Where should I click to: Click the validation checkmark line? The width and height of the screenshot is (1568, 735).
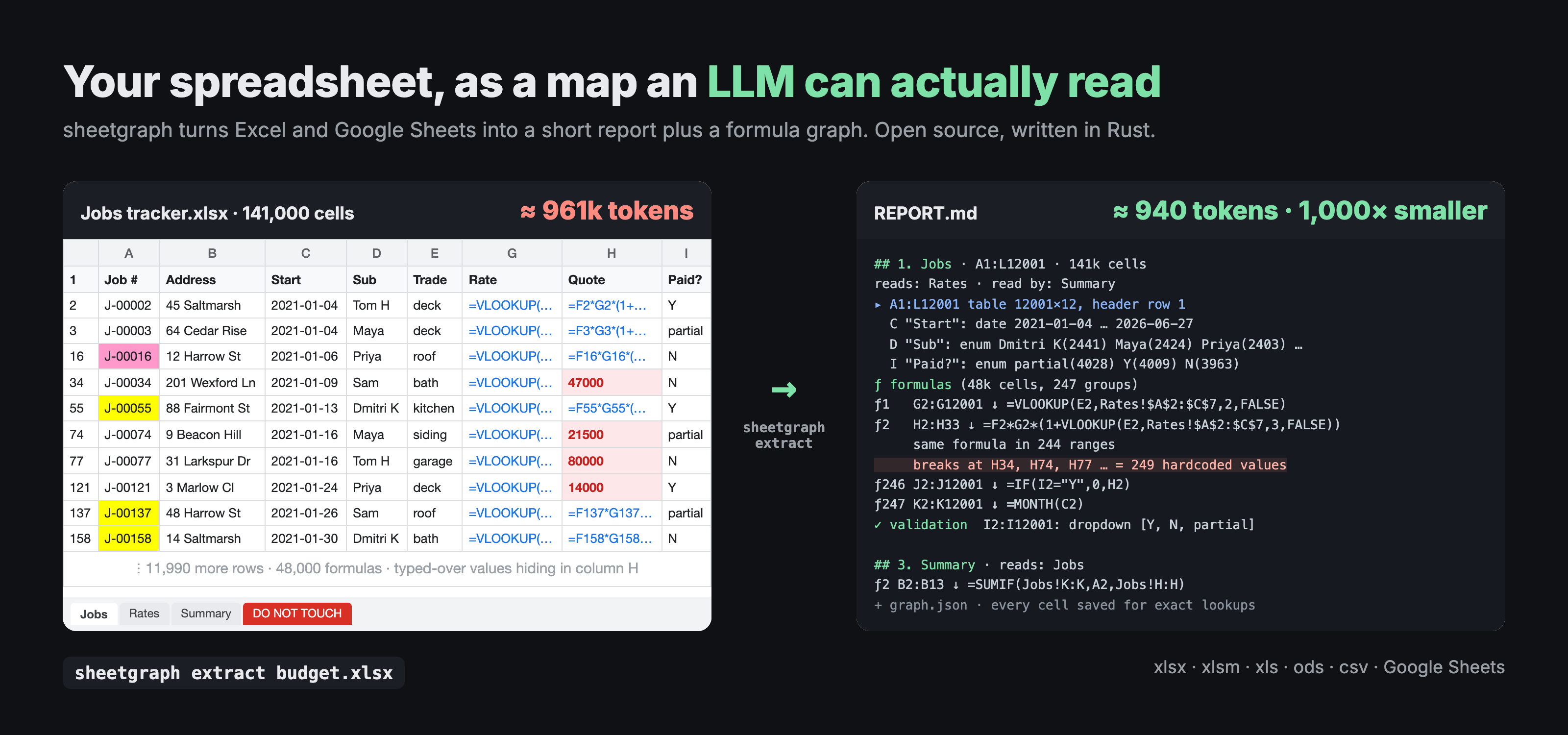pos(1064,524)
